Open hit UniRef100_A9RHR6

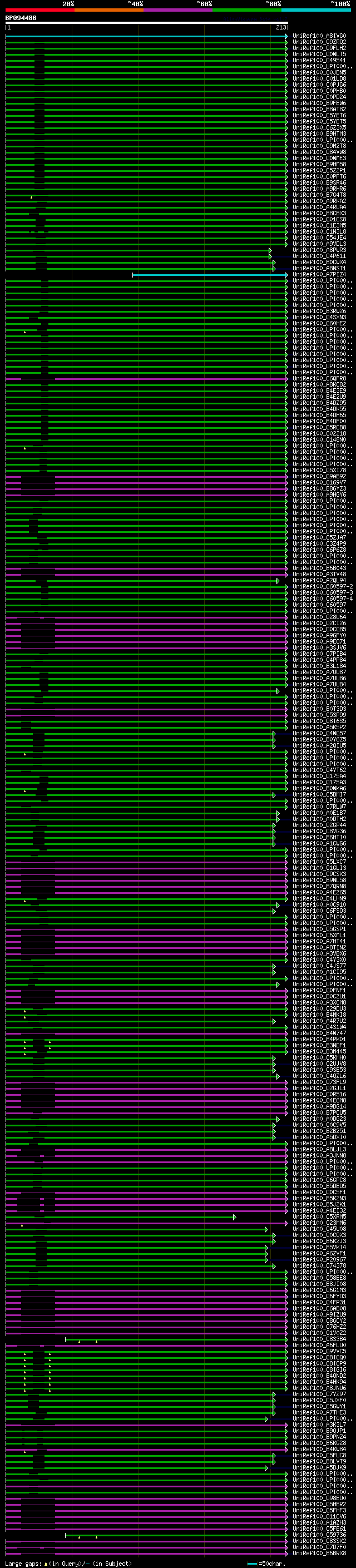[x=319, y=189]
